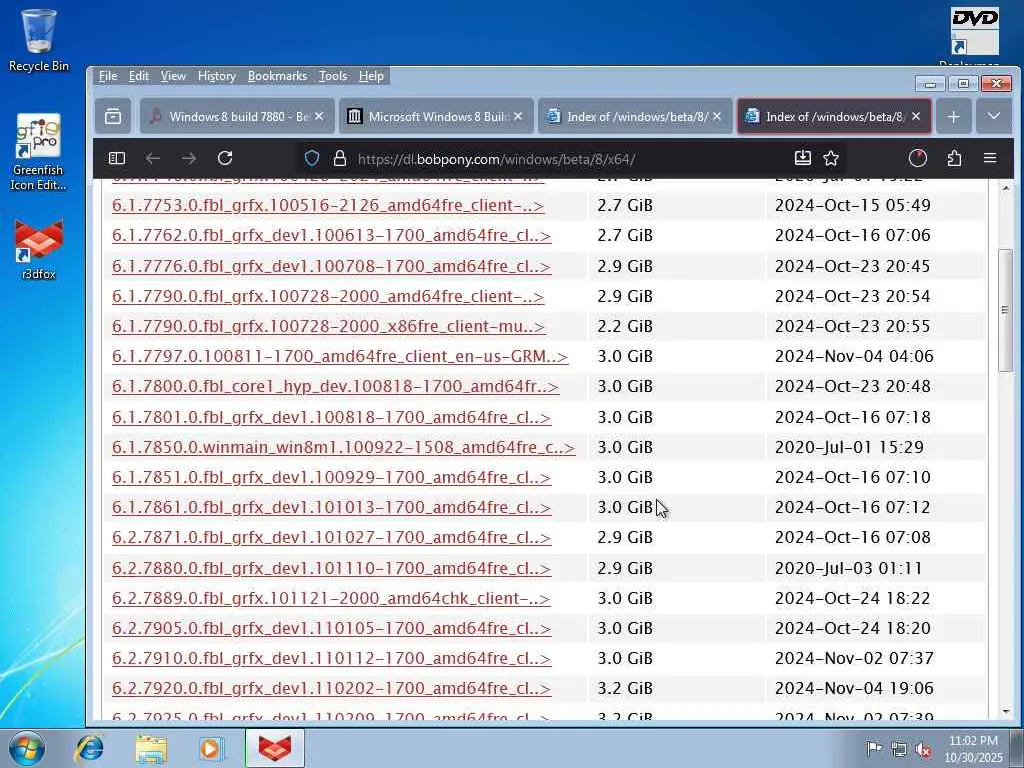Open the Tools menu

click(x=333, y=76)
